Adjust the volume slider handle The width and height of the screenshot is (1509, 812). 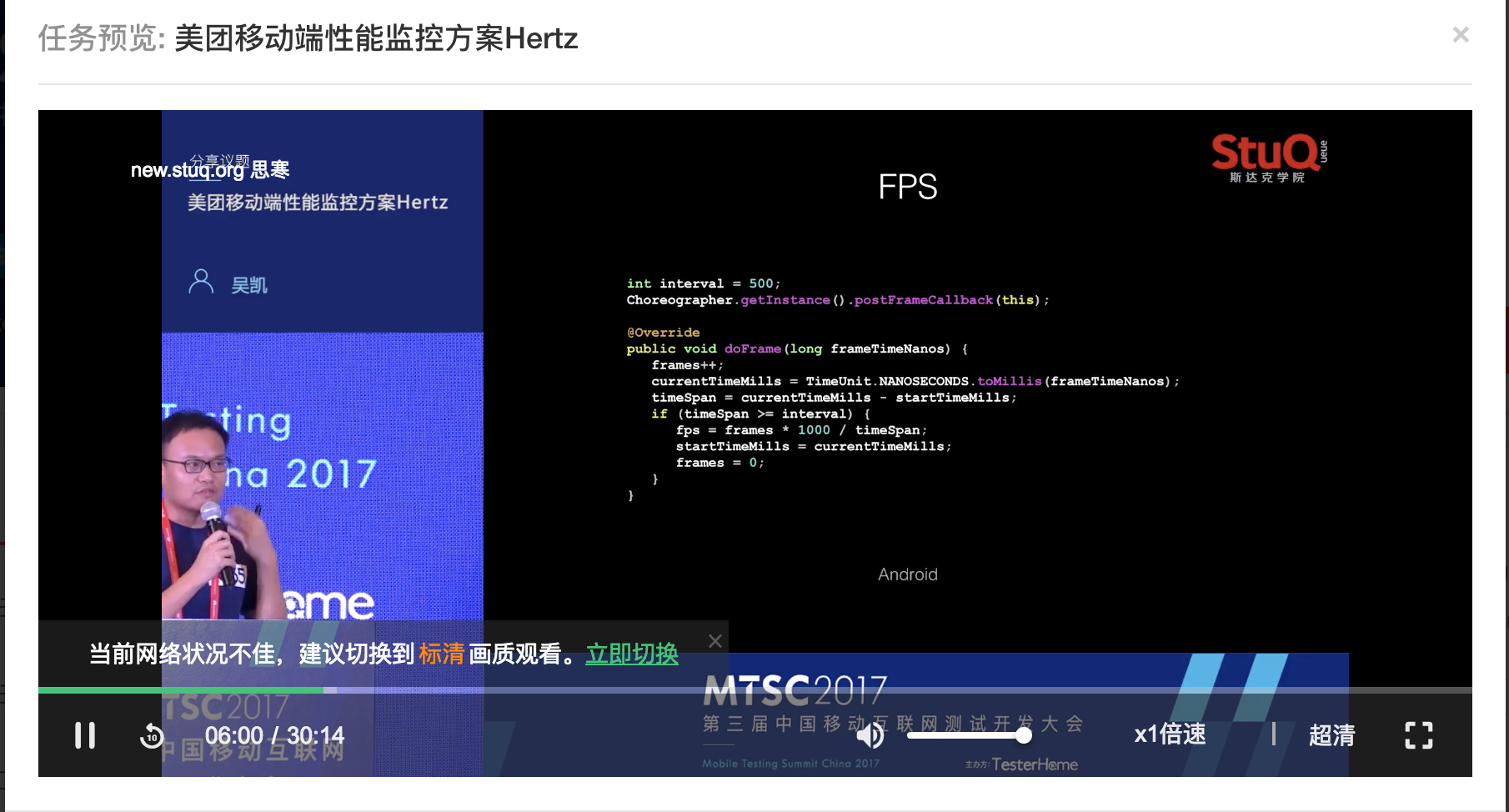coord(1024,735)
